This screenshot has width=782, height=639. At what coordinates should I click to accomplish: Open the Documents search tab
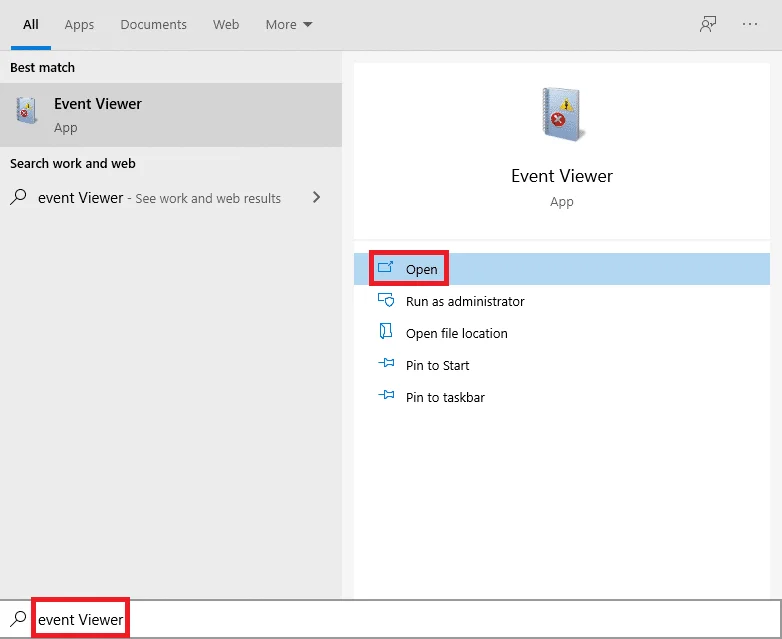(x=154, y=24)
